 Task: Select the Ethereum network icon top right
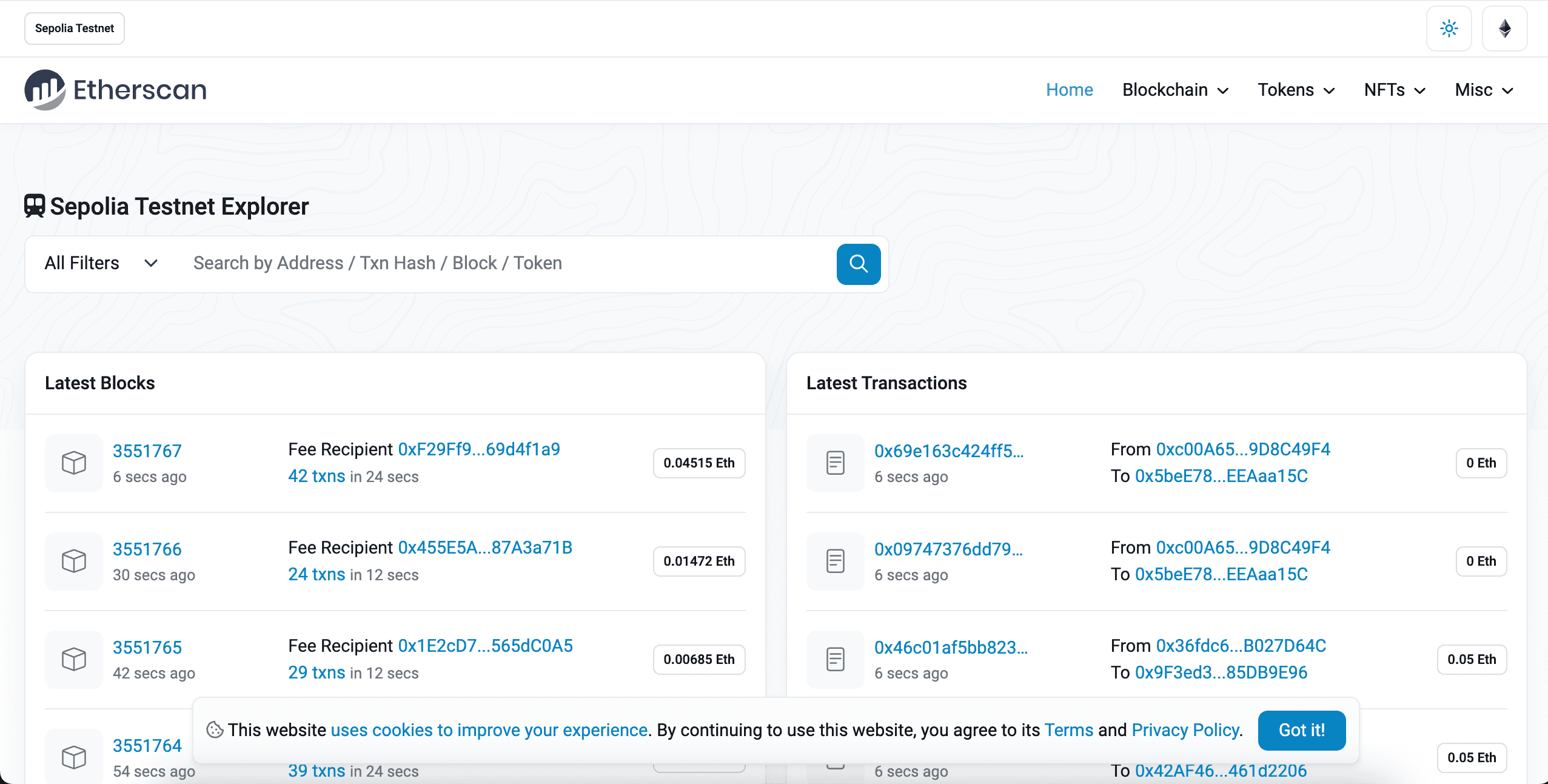coord(1505,28)
